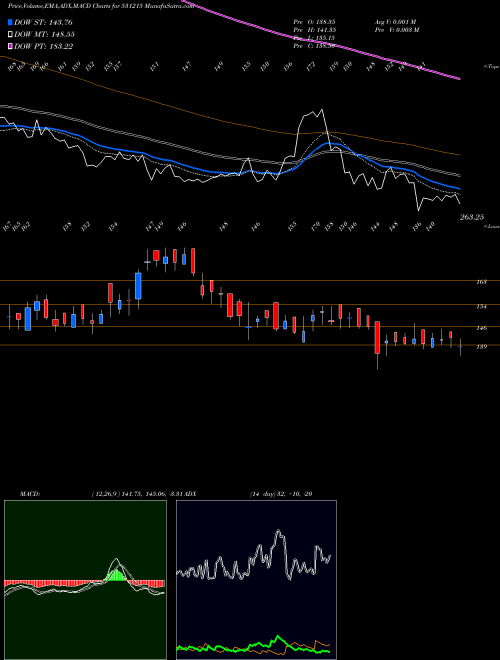Click the white price line spike peak

322,110
